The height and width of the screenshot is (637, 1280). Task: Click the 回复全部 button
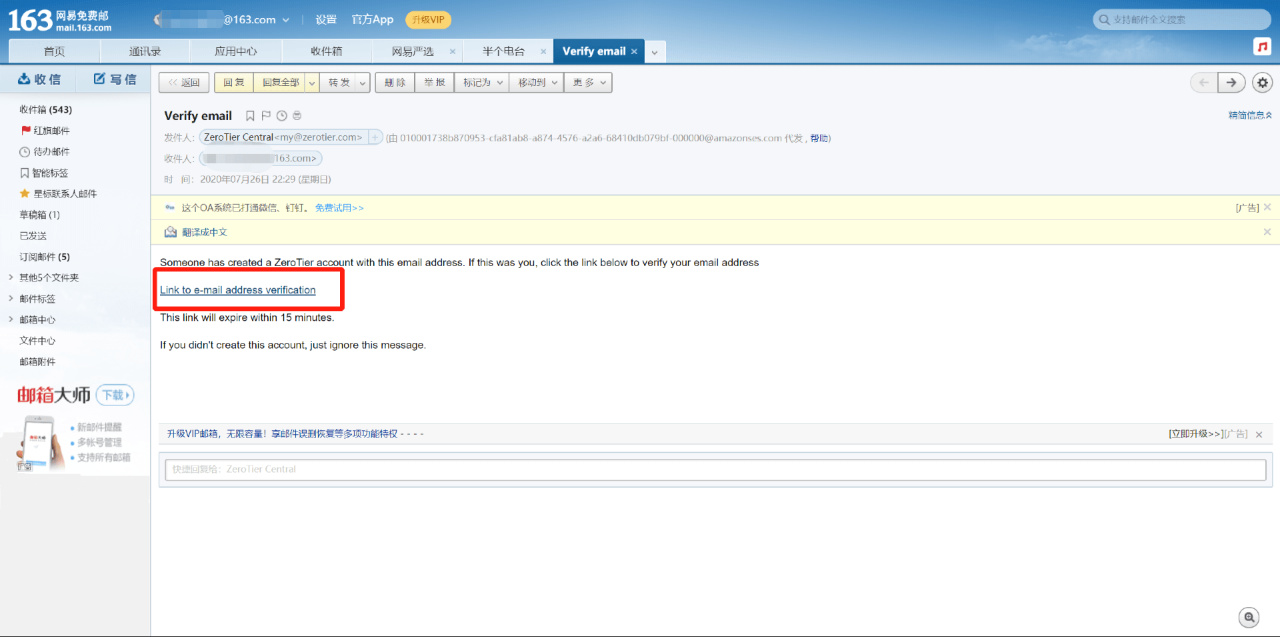pyautogui.click(x=280, y=83)
